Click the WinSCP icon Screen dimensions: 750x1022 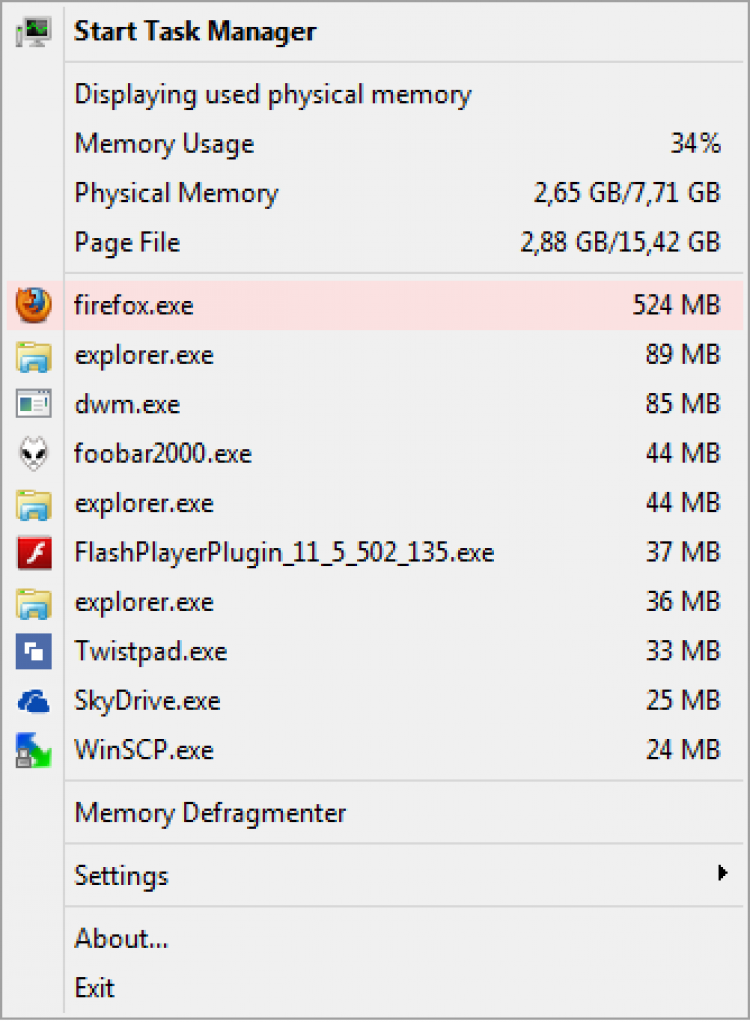33,750
